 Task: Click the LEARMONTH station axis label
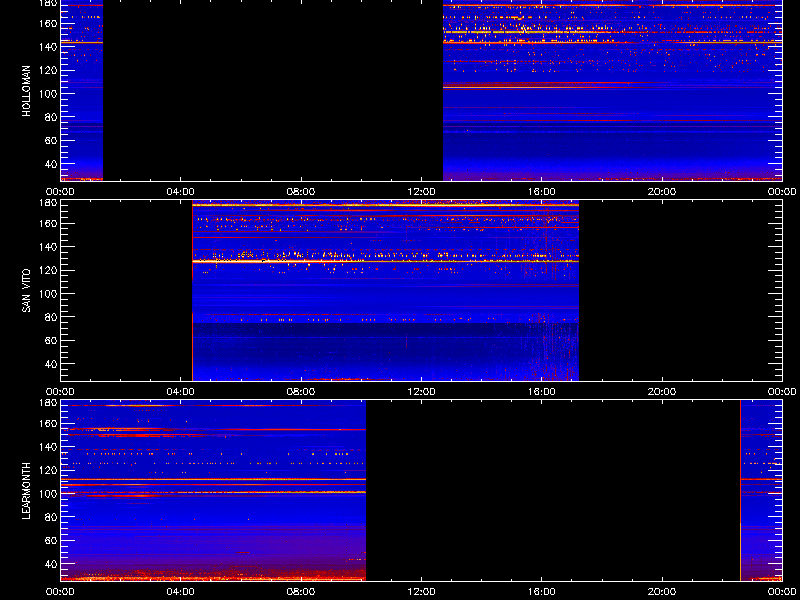pos(27,491)
